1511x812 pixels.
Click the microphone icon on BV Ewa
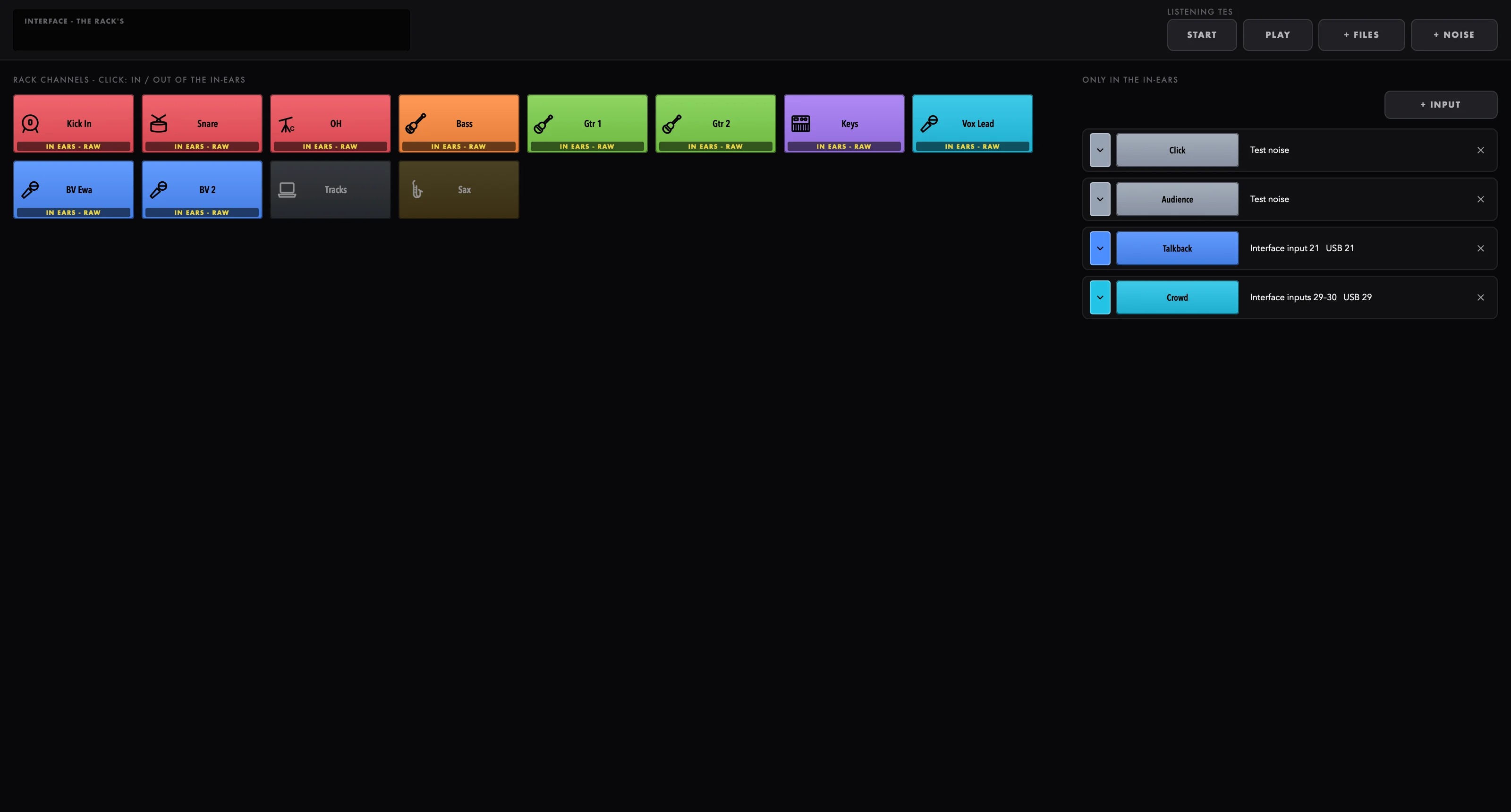(x=30, y=190)
